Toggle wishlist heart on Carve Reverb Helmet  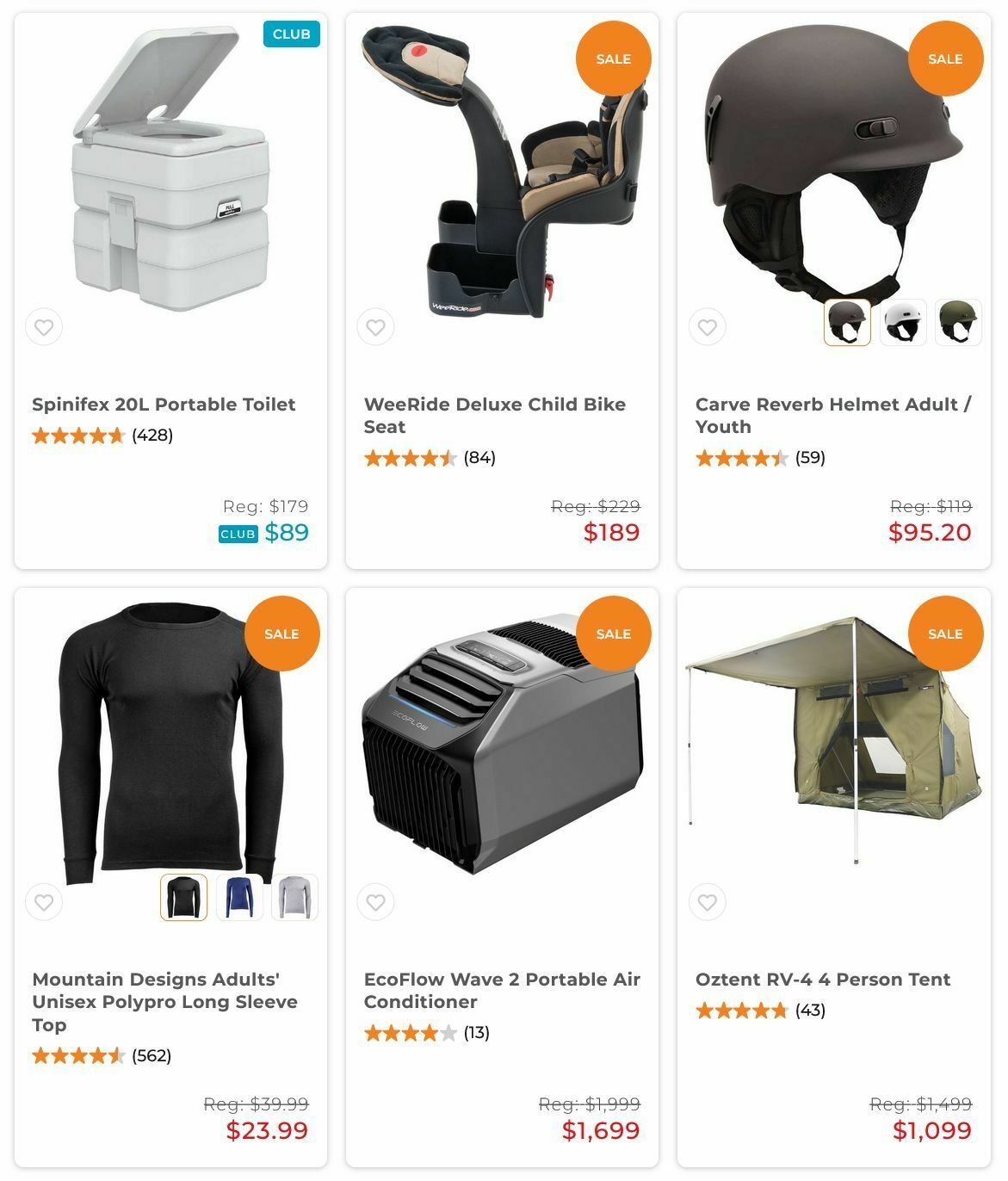(x=707, y=327)
